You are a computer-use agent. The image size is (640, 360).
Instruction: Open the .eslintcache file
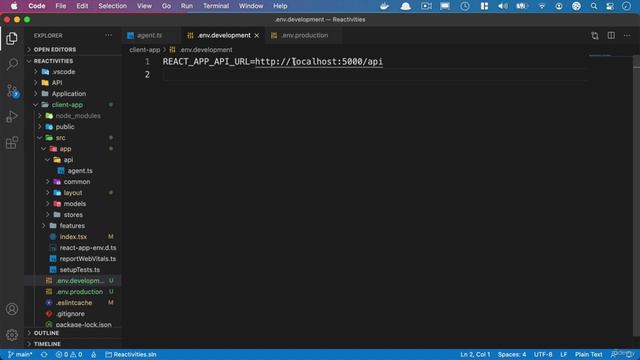(x=73, y=303)
